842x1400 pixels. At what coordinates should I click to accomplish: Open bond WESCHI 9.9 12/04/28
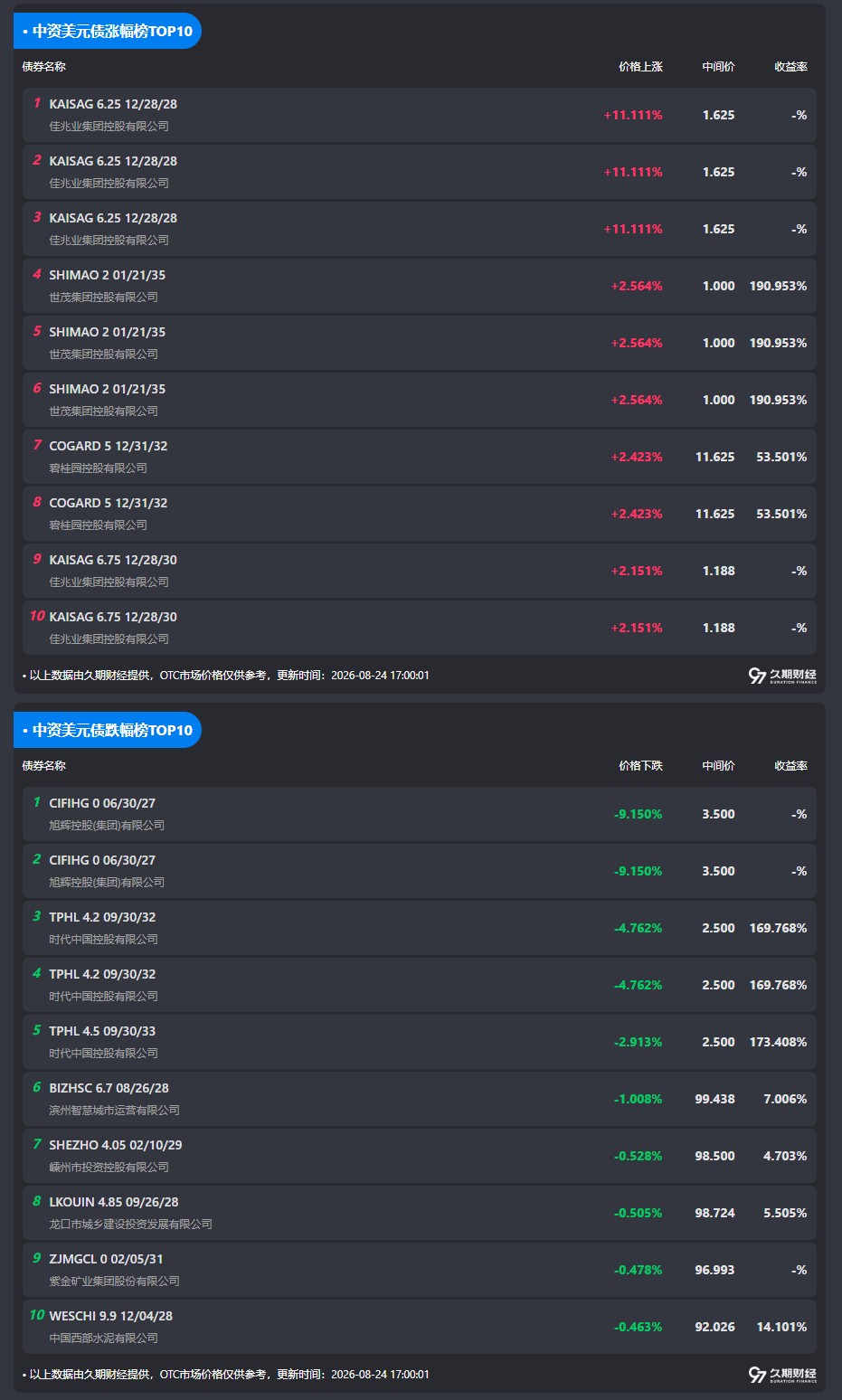(x=420, y=1327)
